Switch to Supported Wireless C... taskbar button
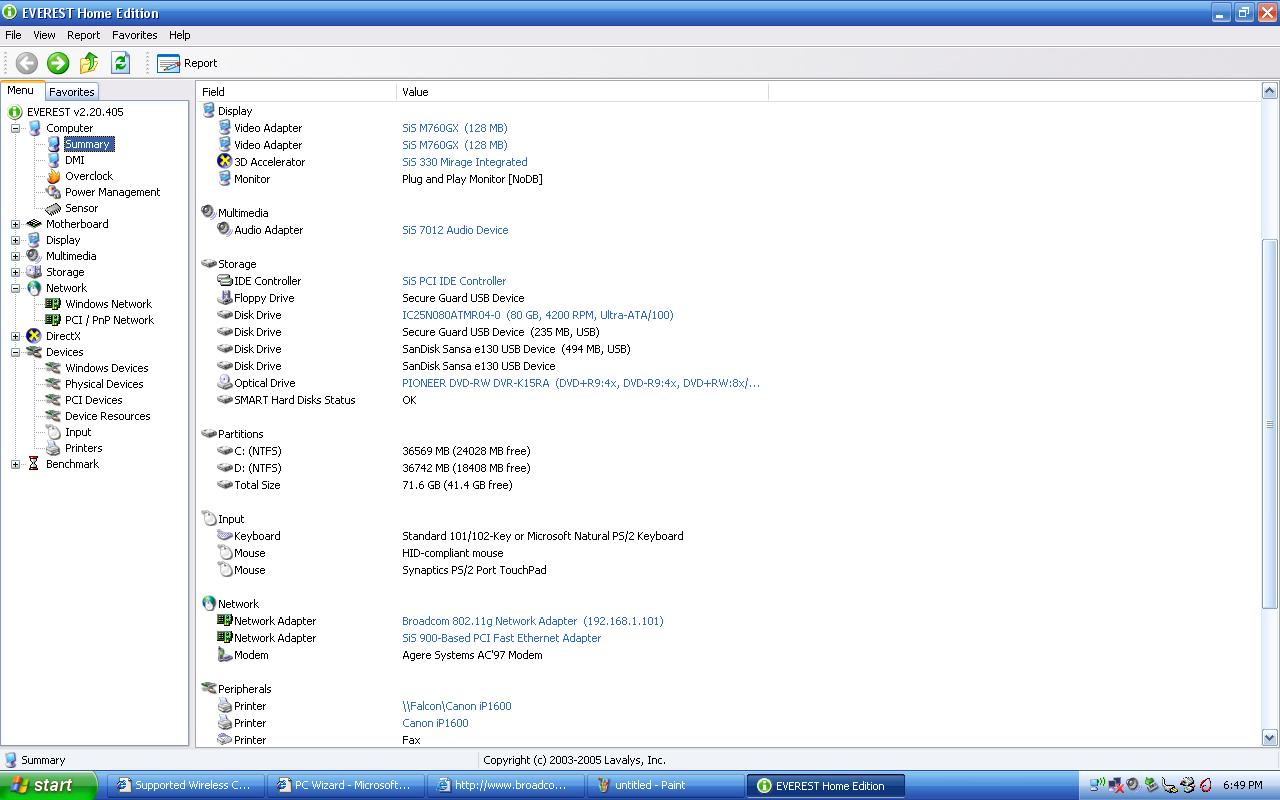 (x=187, y=786)
